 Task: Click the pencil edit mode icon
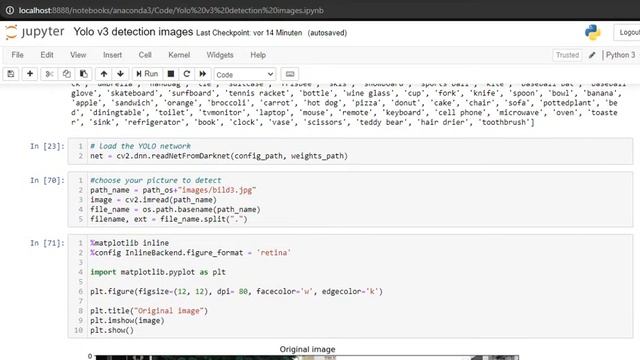[x=592, y=55]
